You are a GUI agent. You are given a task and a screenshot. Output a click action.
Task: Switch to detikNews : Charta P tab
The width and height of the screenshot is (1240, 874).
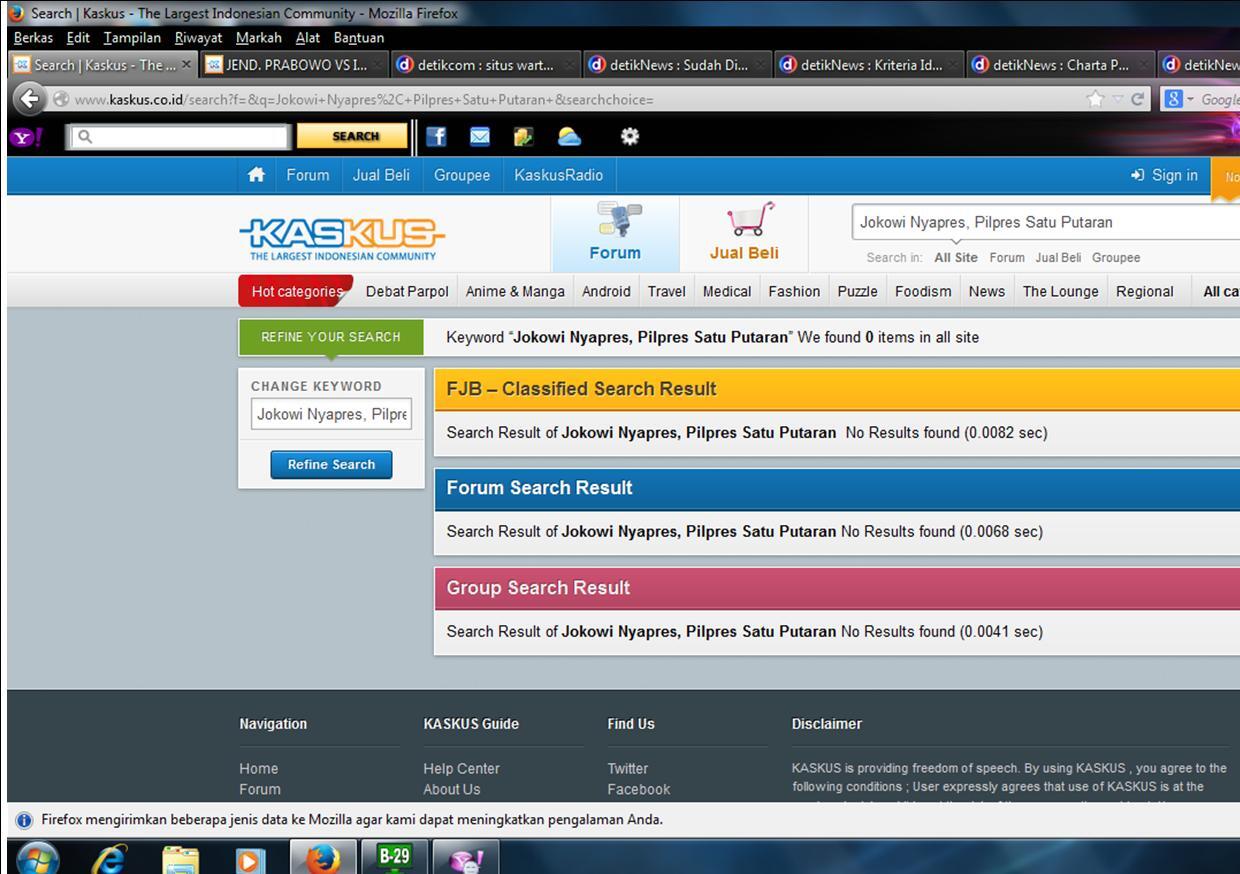click(1061, 65)
